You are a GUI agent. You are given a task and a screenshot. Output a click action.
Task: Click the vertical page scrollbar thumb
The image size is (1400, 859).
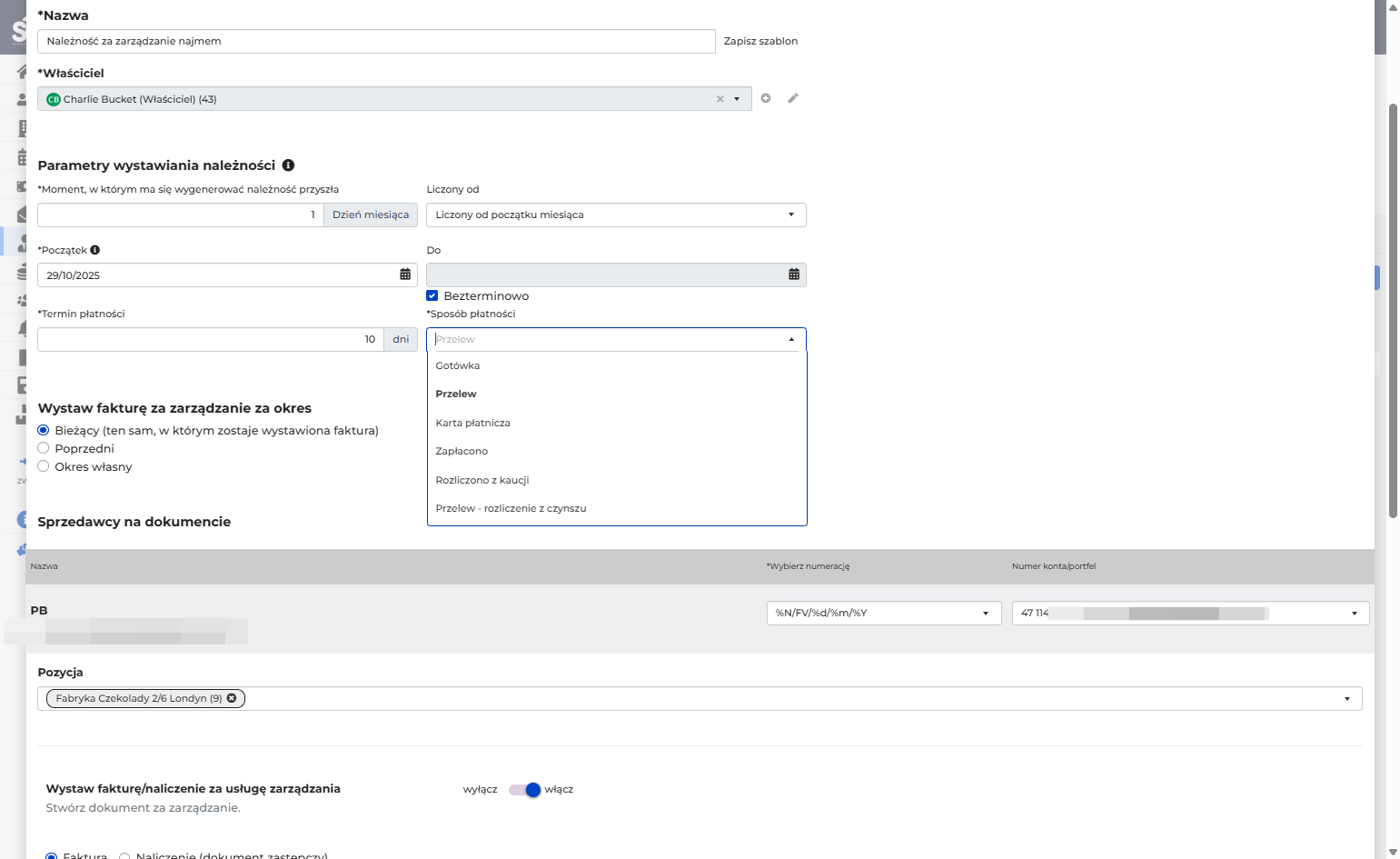(x=1393, y=311)
